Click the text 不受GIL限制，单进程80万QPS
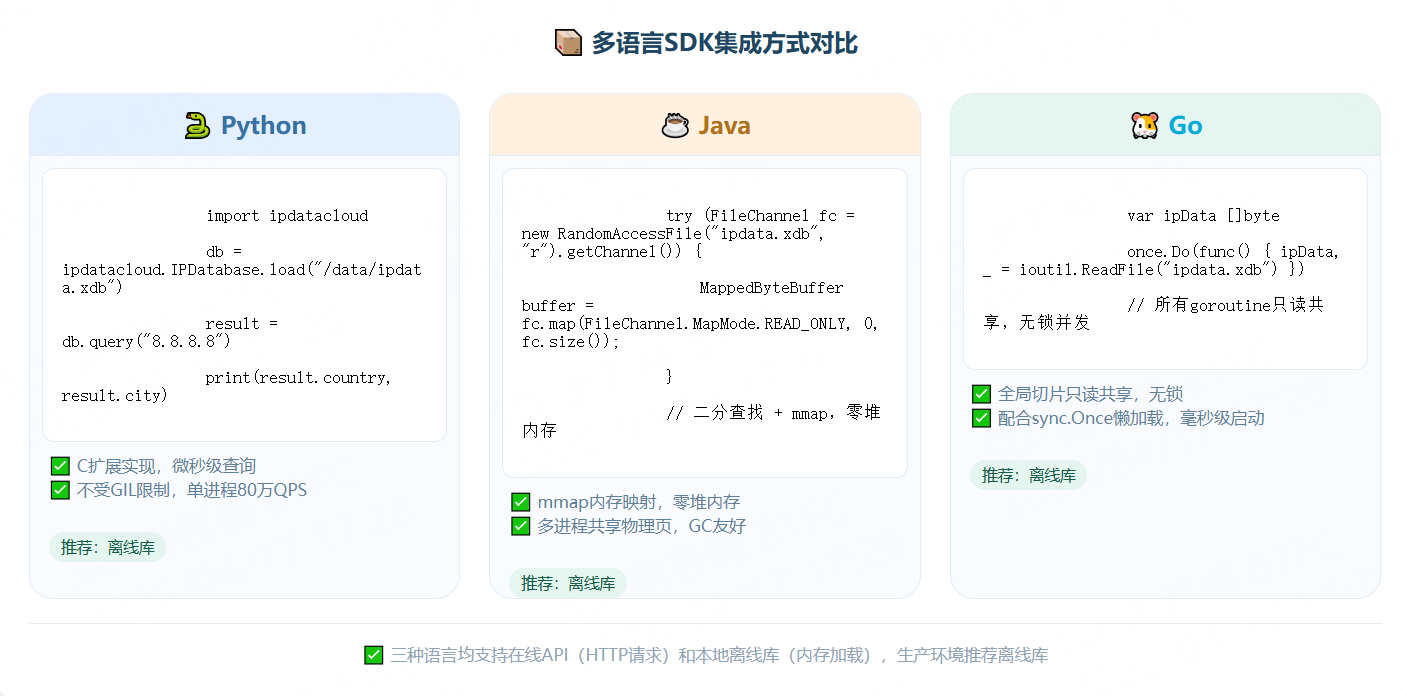Viewport: 1407px width, 696px height. pyautogui.click(x=192, y=490)
